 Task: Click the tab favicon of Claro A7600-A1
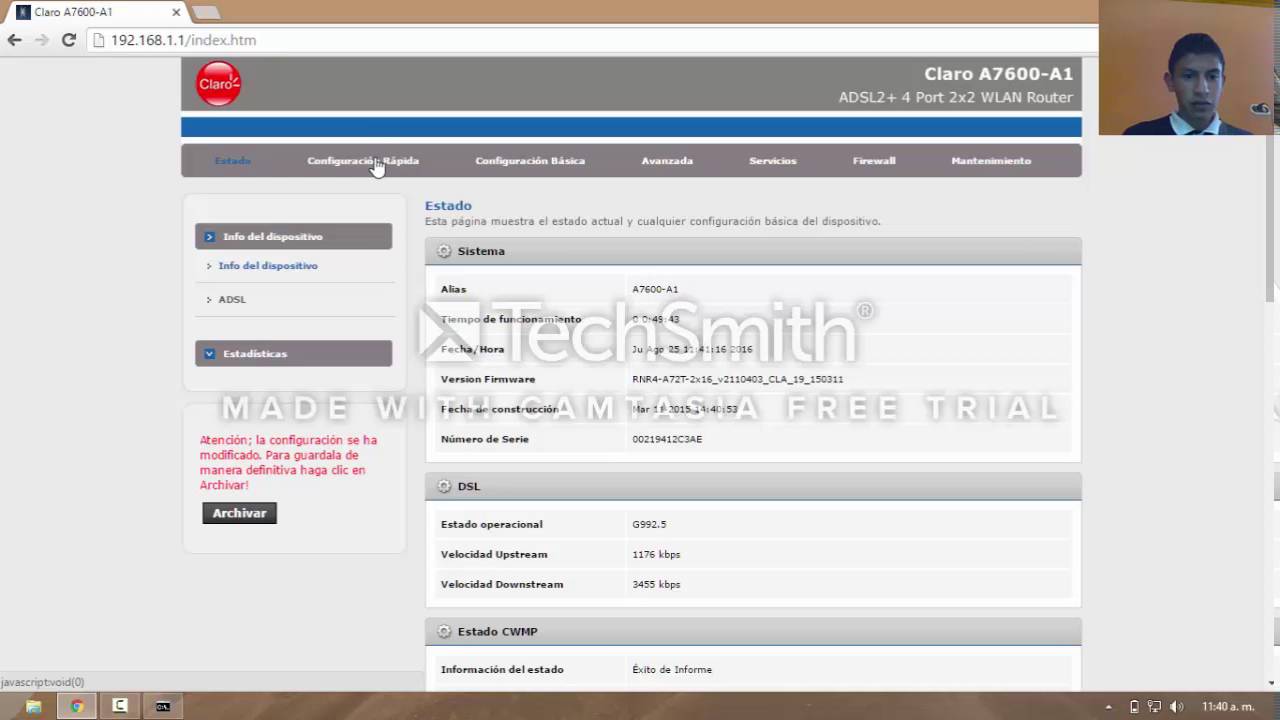point(23,12)
